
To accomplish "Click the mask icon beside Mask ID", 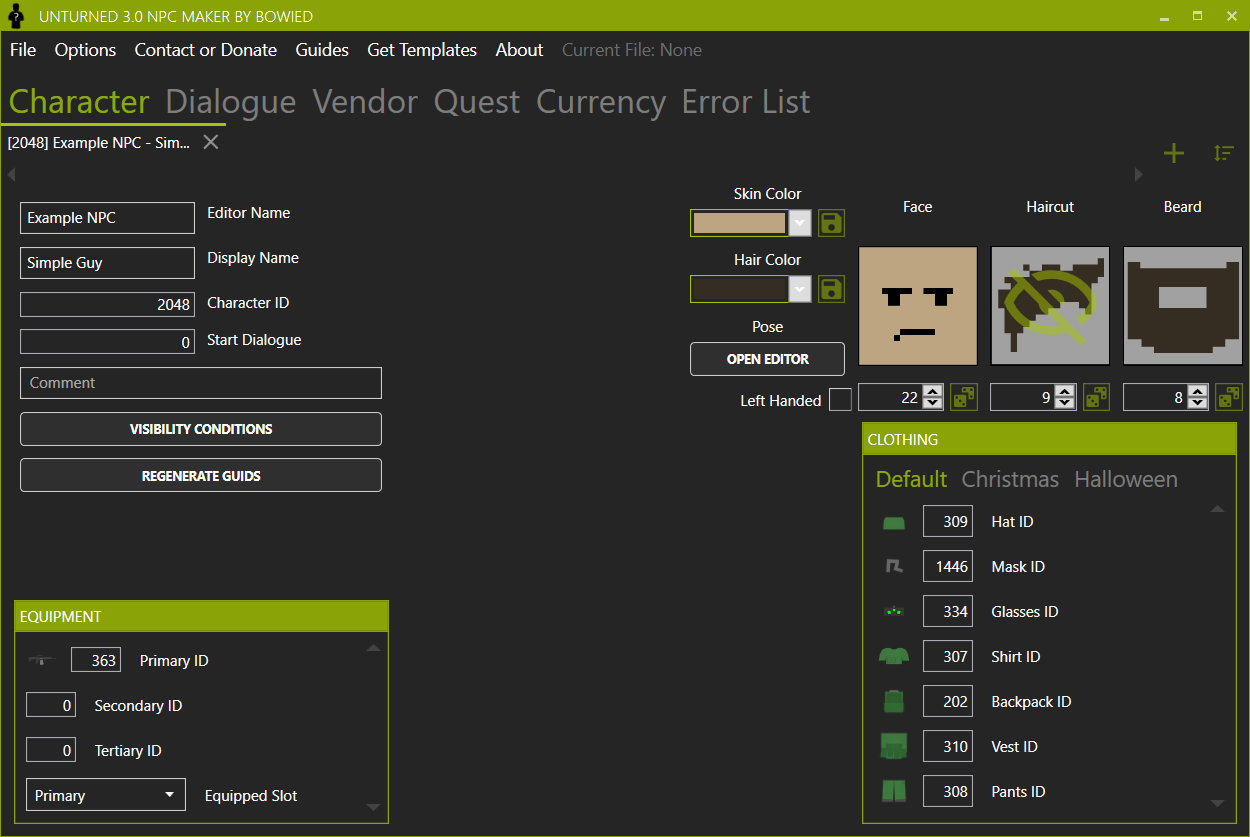I will click(x=893, y=567).
